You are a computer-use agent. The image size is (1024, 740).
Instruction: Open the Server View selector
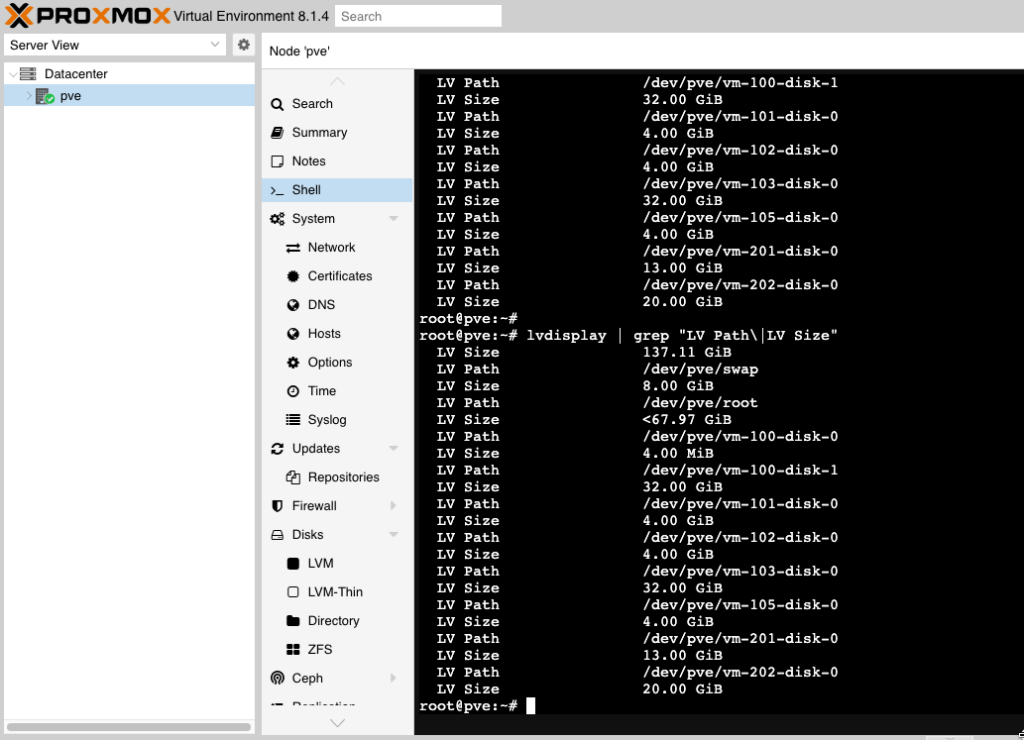coord(115,45)
